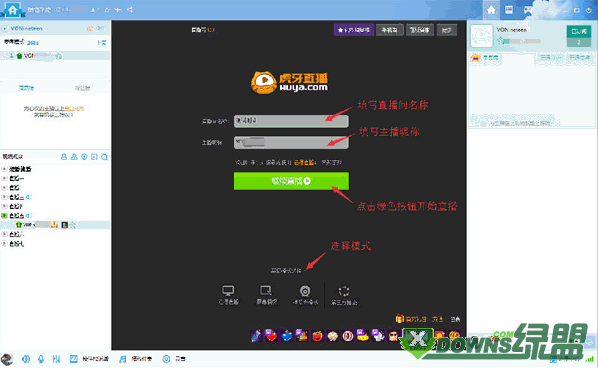Collapse the green highlighted channel node
598x368 pixels.
[x=4, y=215]
